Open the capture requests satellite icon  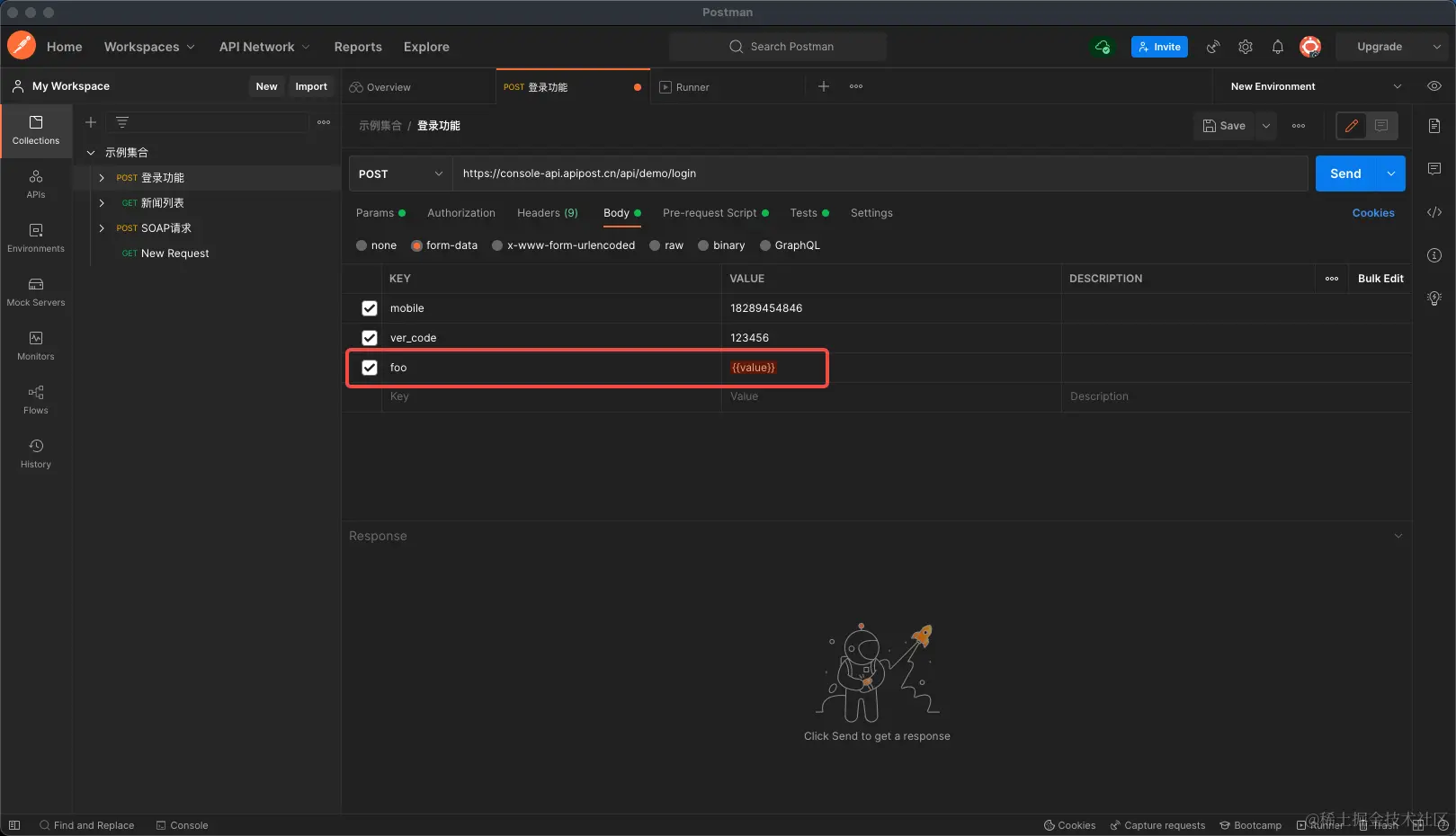click(x=1213, y=47)
